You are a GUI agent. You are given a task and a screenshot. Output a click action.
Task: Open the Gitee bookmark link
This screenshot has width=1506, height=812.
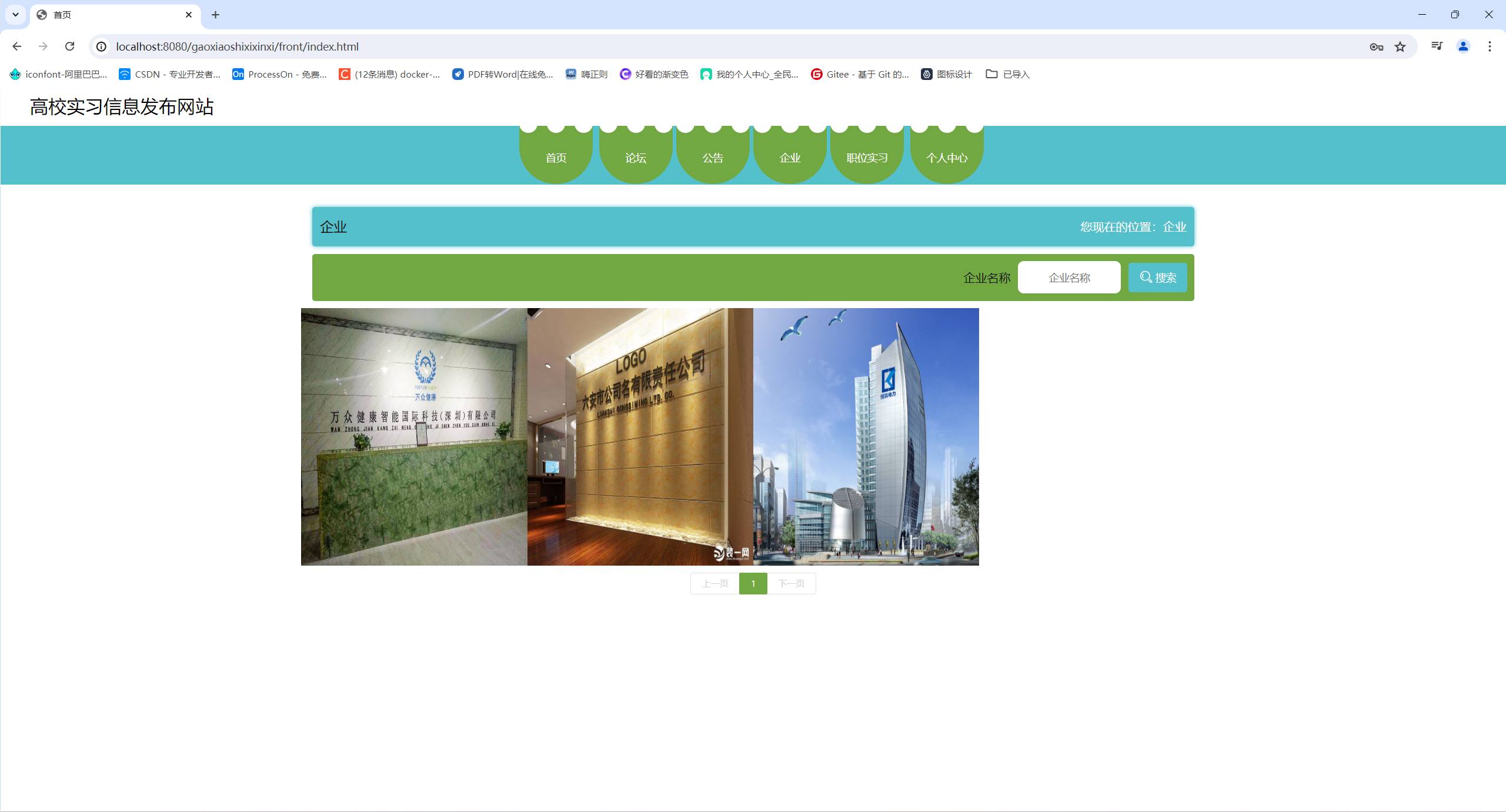pyautogui.click(x=860, y=74)
